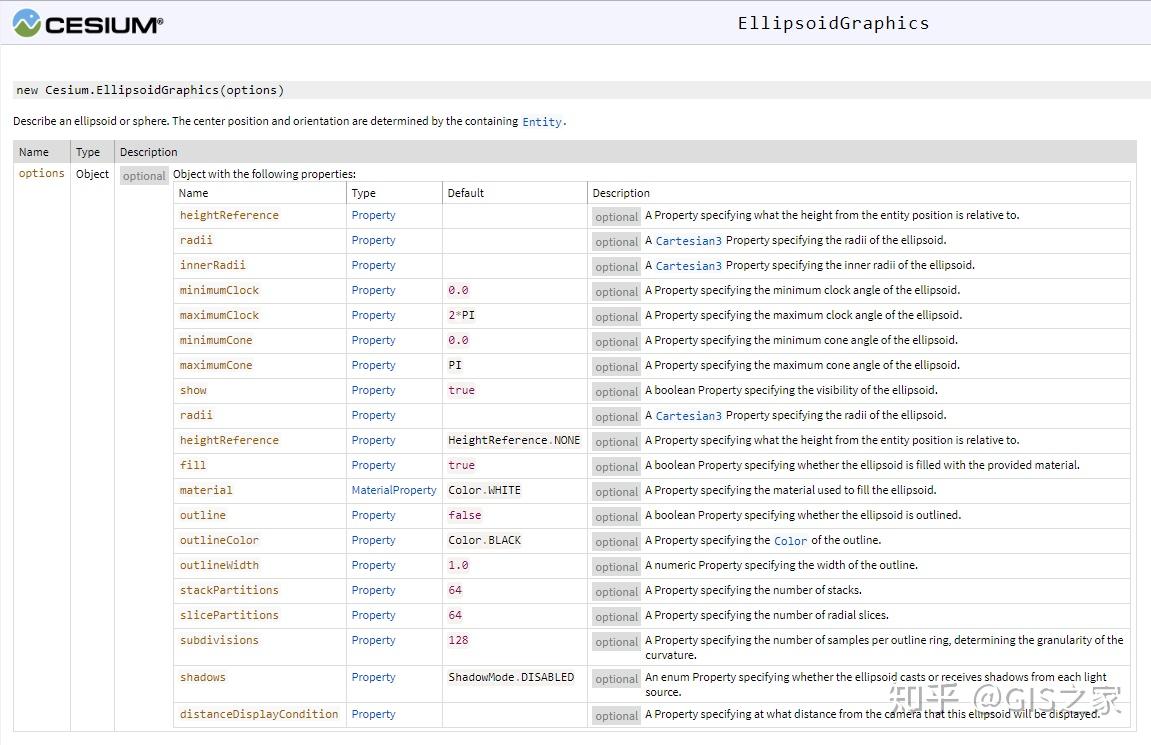Click the subdivisions property name
This screenshot has width=1151, height=745.
click(x=219, y=640)
